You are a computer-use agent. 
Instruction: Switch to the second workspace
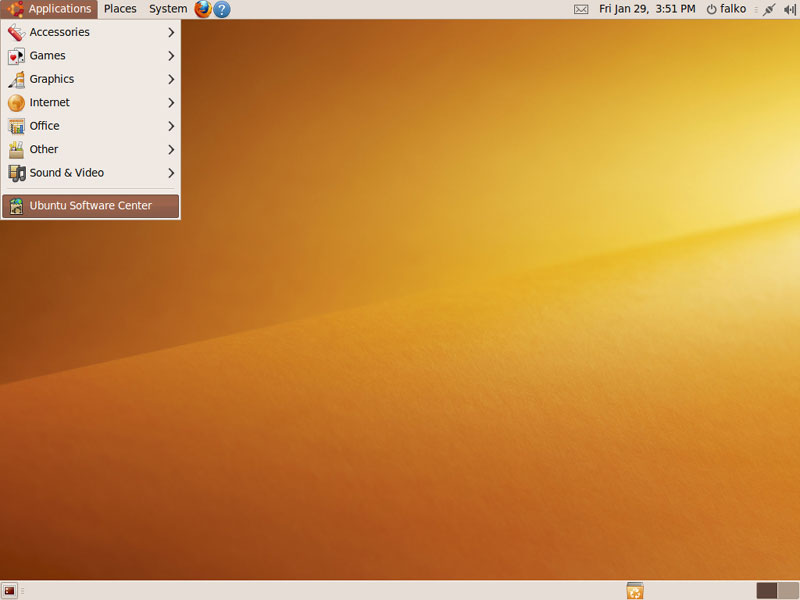(788, 591)
